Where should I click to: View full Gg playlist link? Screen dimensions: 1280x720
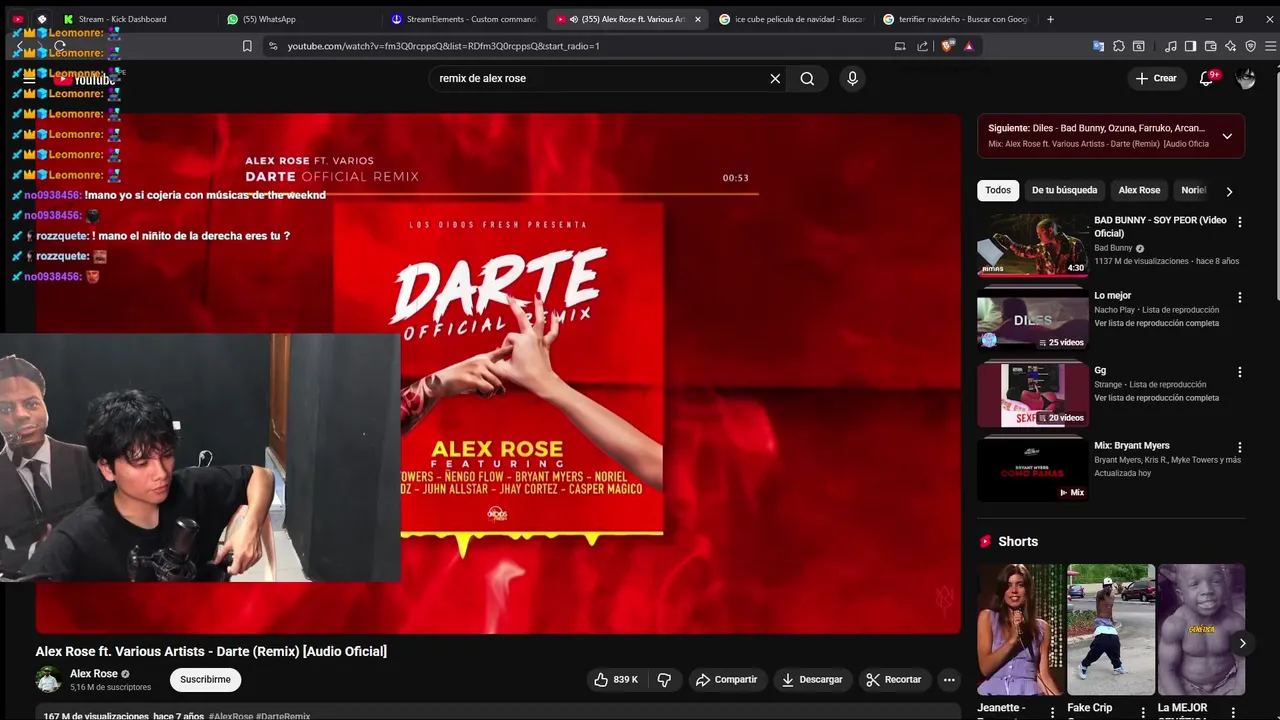(1156, 398)
